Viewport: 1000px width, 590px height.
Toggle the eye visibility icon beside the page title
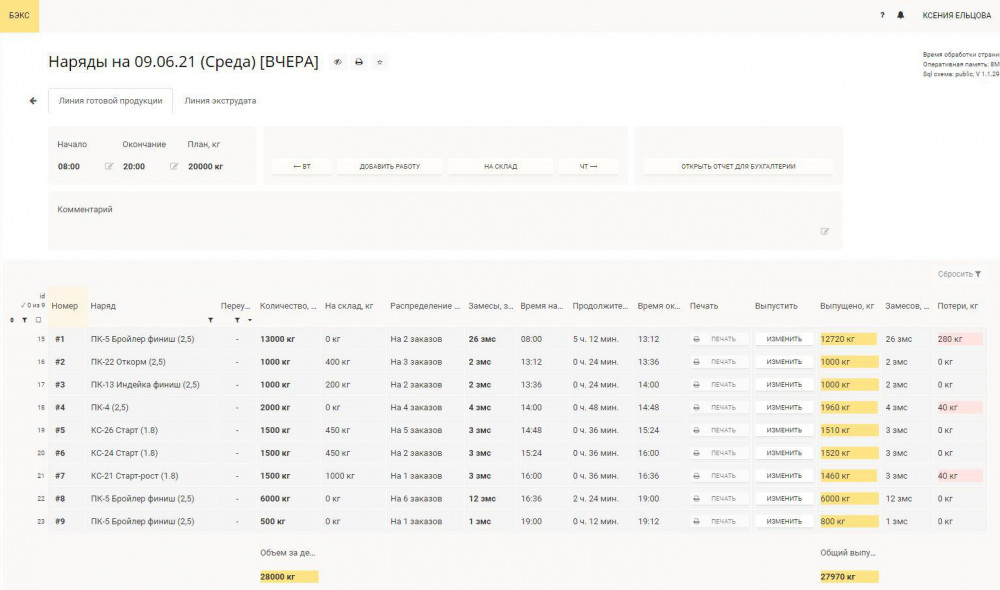(x=338, y=62)
